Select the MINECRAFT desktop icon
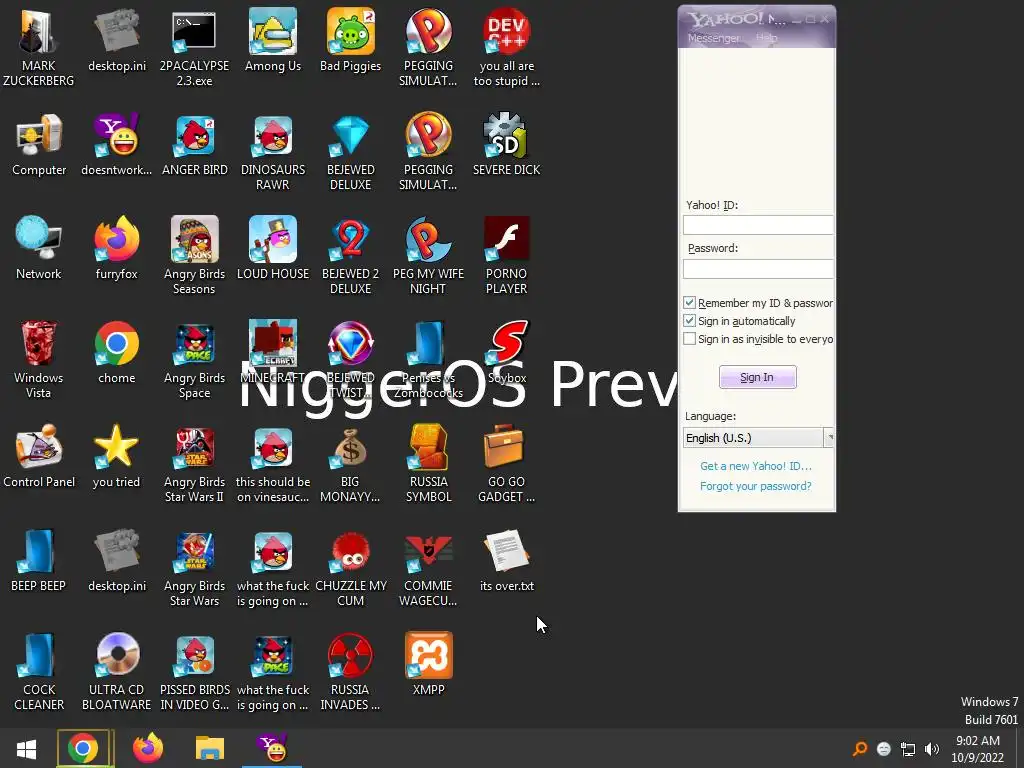The width and height of the screenshot is (1024, 768). tap(273, 353)
